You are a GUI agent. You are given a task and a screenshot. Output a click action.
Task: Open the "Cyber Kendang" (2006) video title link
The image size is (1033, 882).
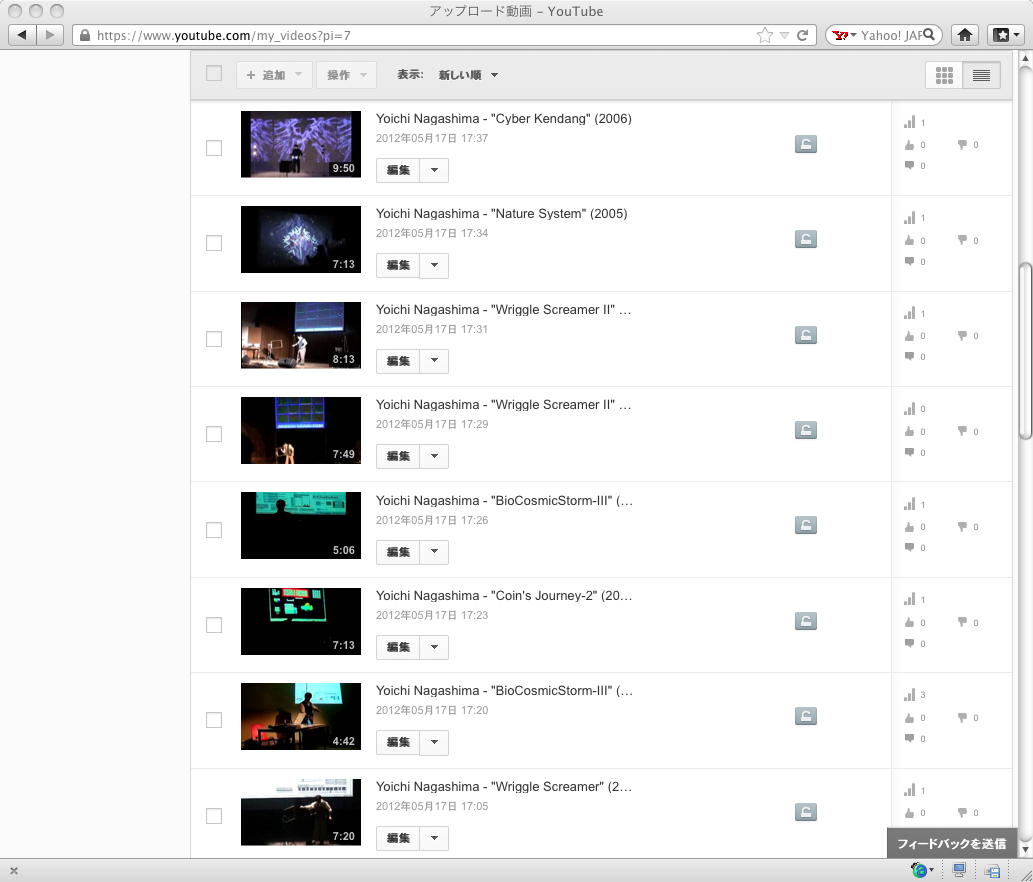tap(503, 119)
